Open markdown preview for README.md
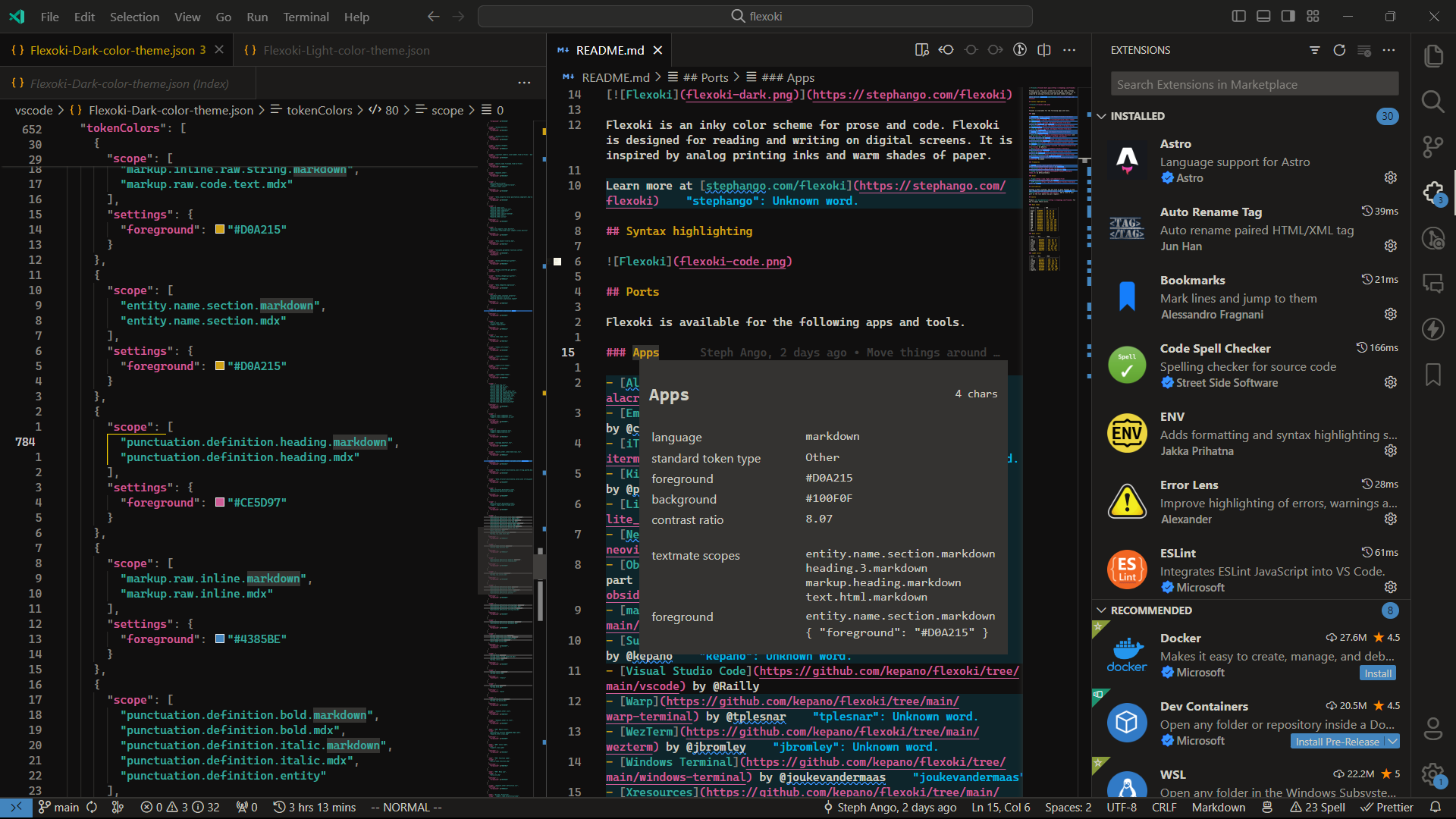The image size is (1456, 819). click(922, 49)
